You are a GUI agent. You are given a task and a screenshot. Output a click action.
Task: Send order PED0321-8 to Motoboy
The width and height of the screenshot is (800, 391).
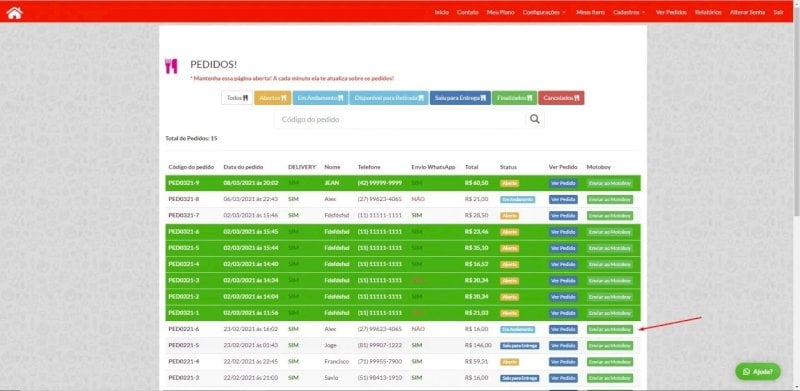pyautogui.click(x=610, y=200)
